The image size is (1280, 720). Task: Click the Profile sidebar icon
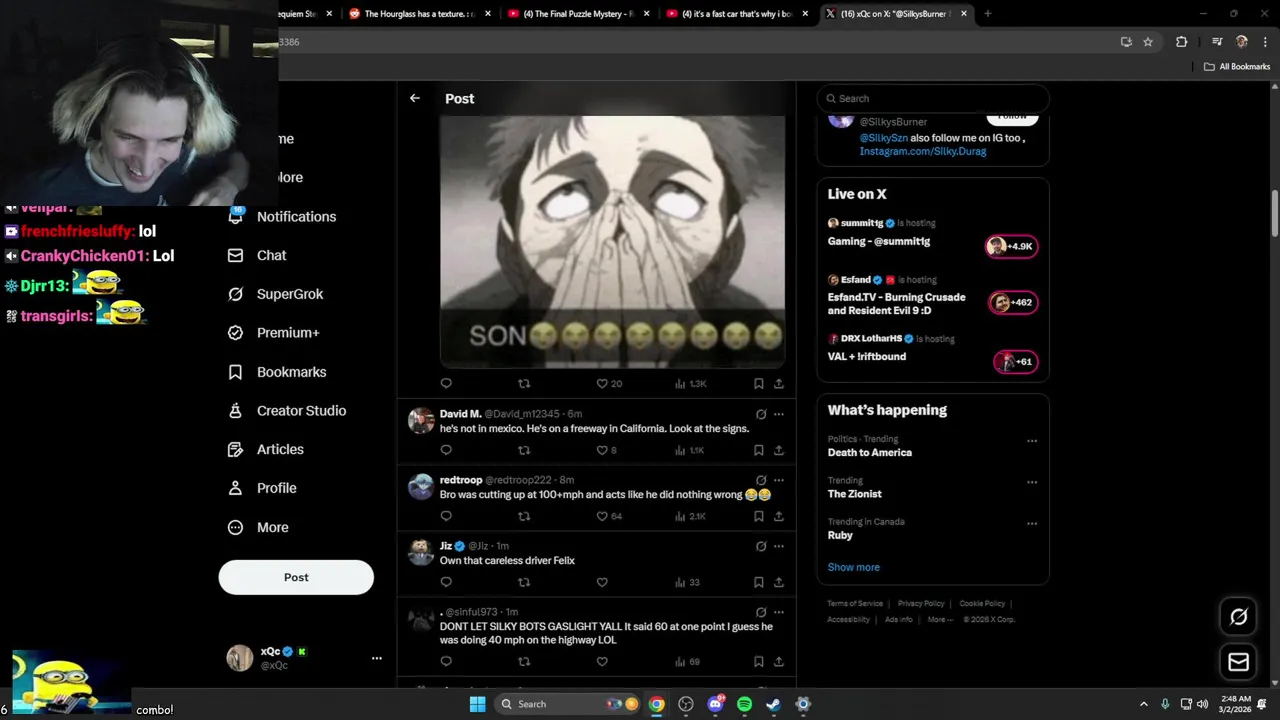[235, 488]
